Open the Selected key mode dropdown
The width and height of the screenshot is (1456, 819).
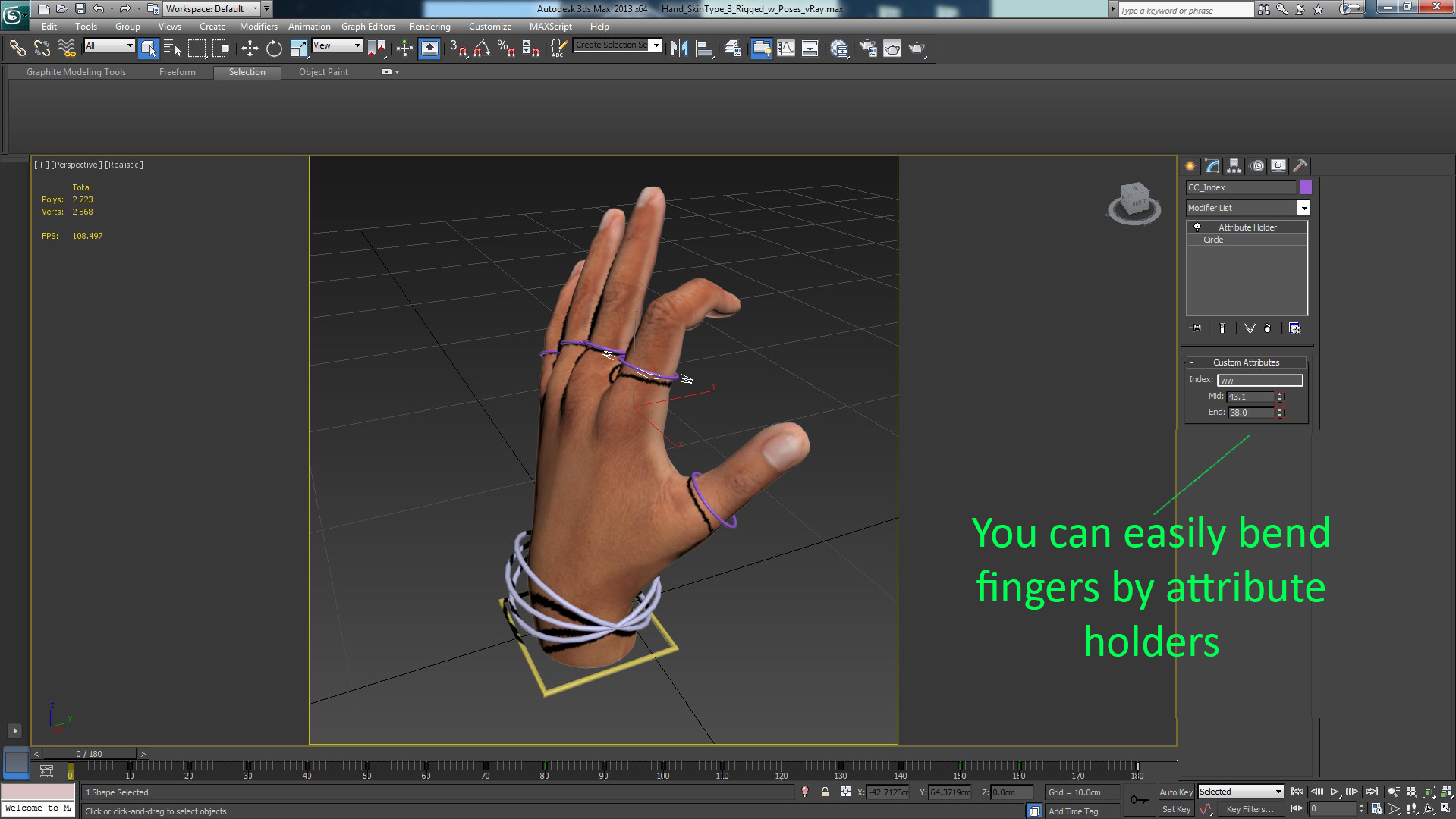pos(1278,791)
